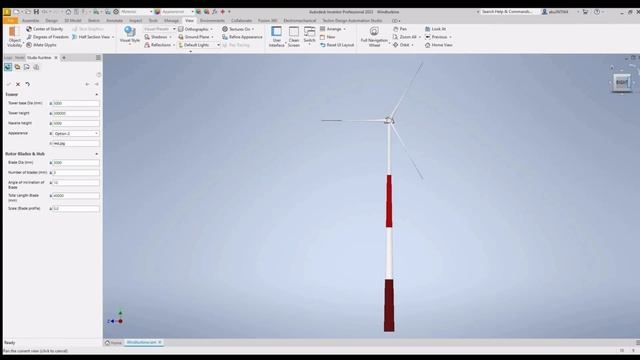This screenshot has width=640, height=360.
Task: Click the Shadows icon
Action: click(x=147, y=37)
